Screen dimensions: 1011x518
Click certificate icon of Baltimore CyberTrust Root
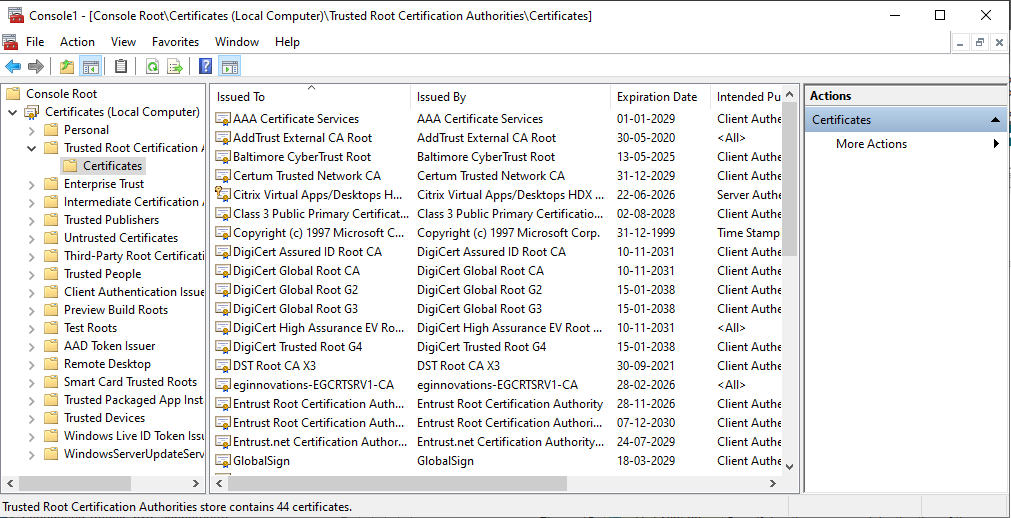point(222,157)
